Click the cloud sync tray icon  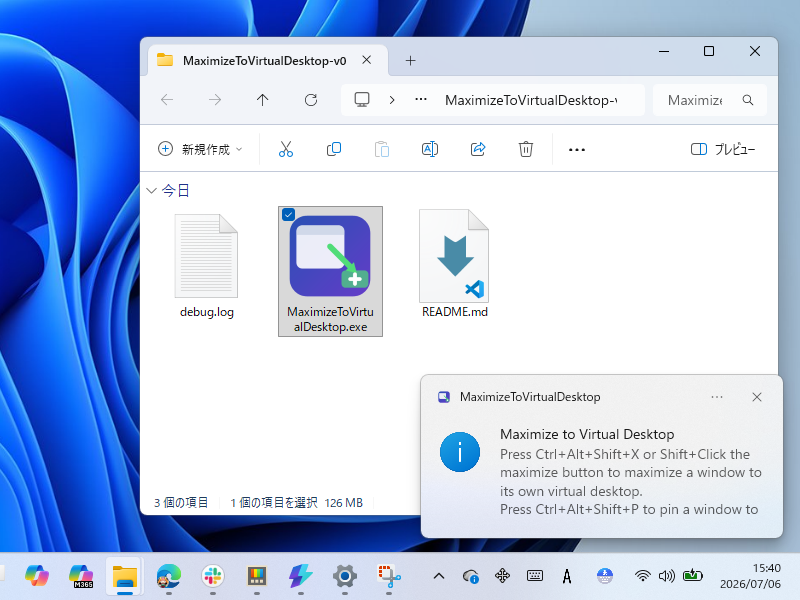[x=470, y=577]
